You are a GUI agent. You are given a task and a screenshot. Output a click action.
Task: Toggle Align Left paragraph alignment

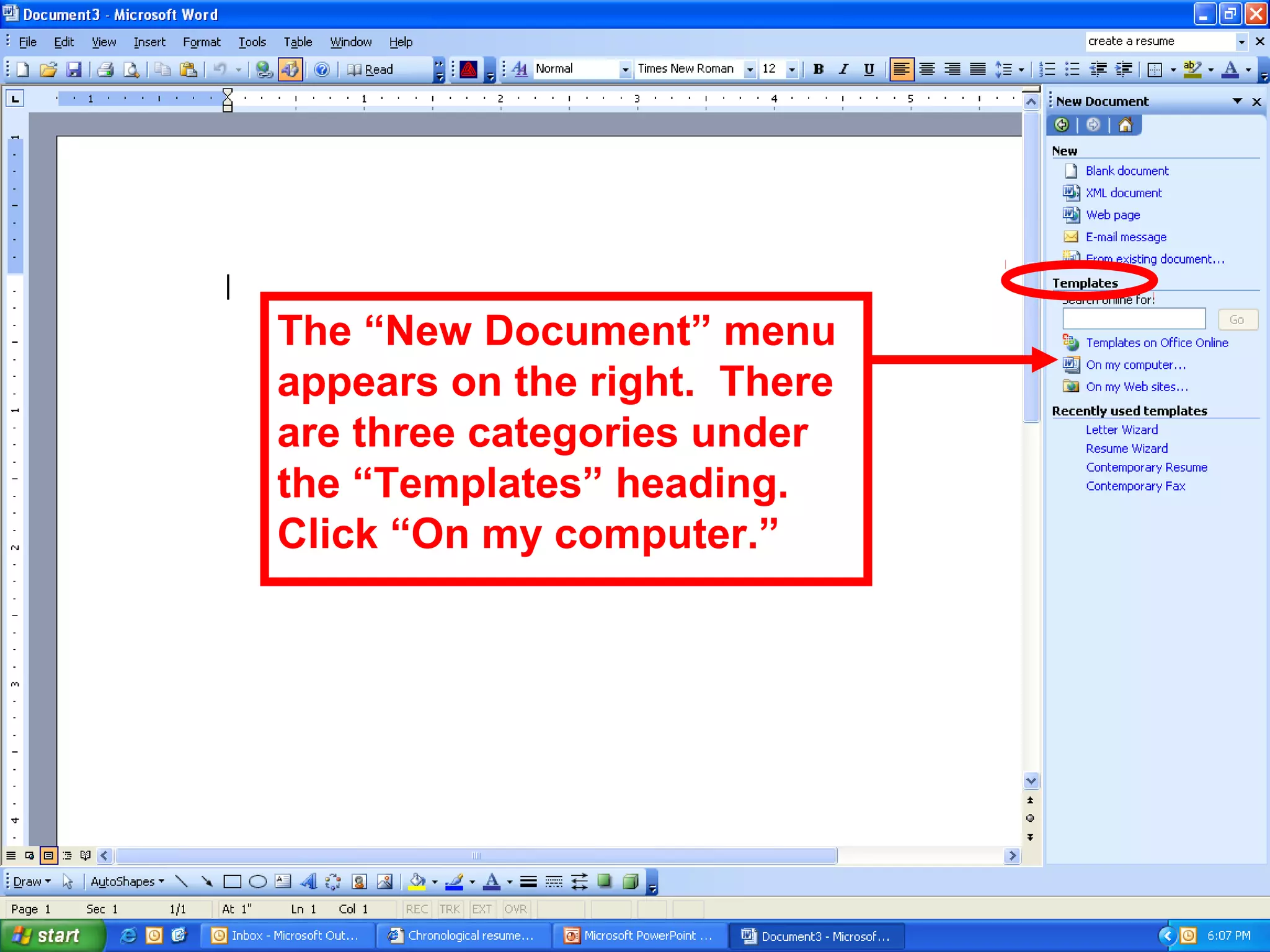[x=901, y=69]
